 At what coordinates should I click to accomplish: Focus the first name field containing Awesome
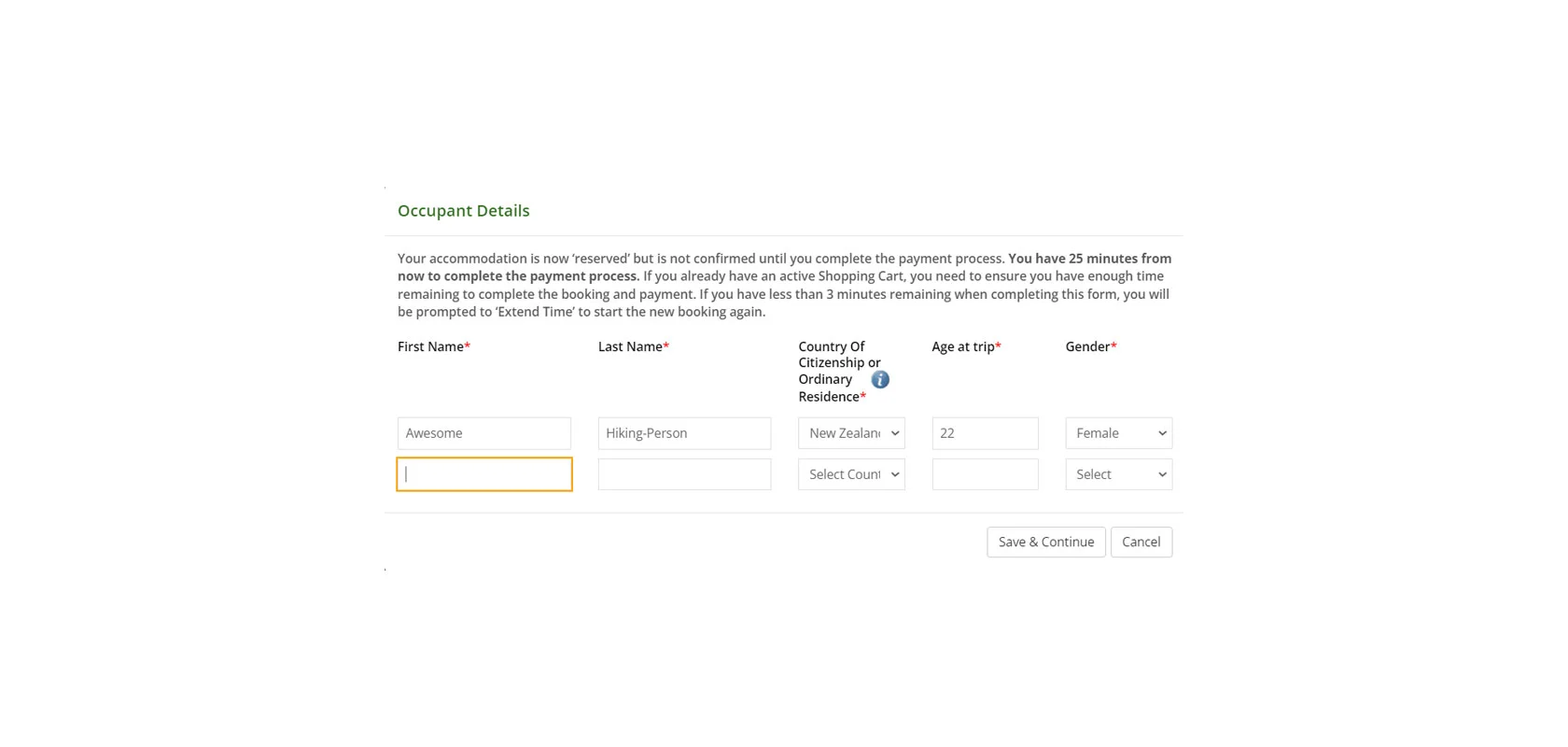(483, 433)
